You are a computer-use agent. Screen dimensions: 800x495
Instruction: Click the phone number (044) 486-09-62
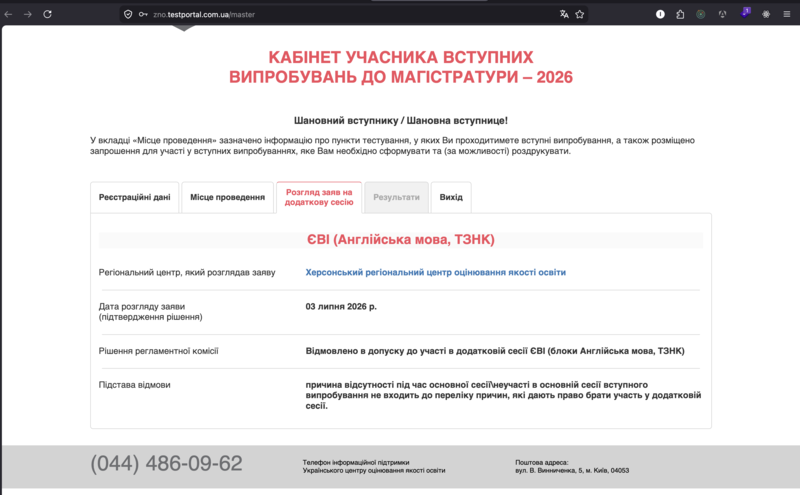166,463
